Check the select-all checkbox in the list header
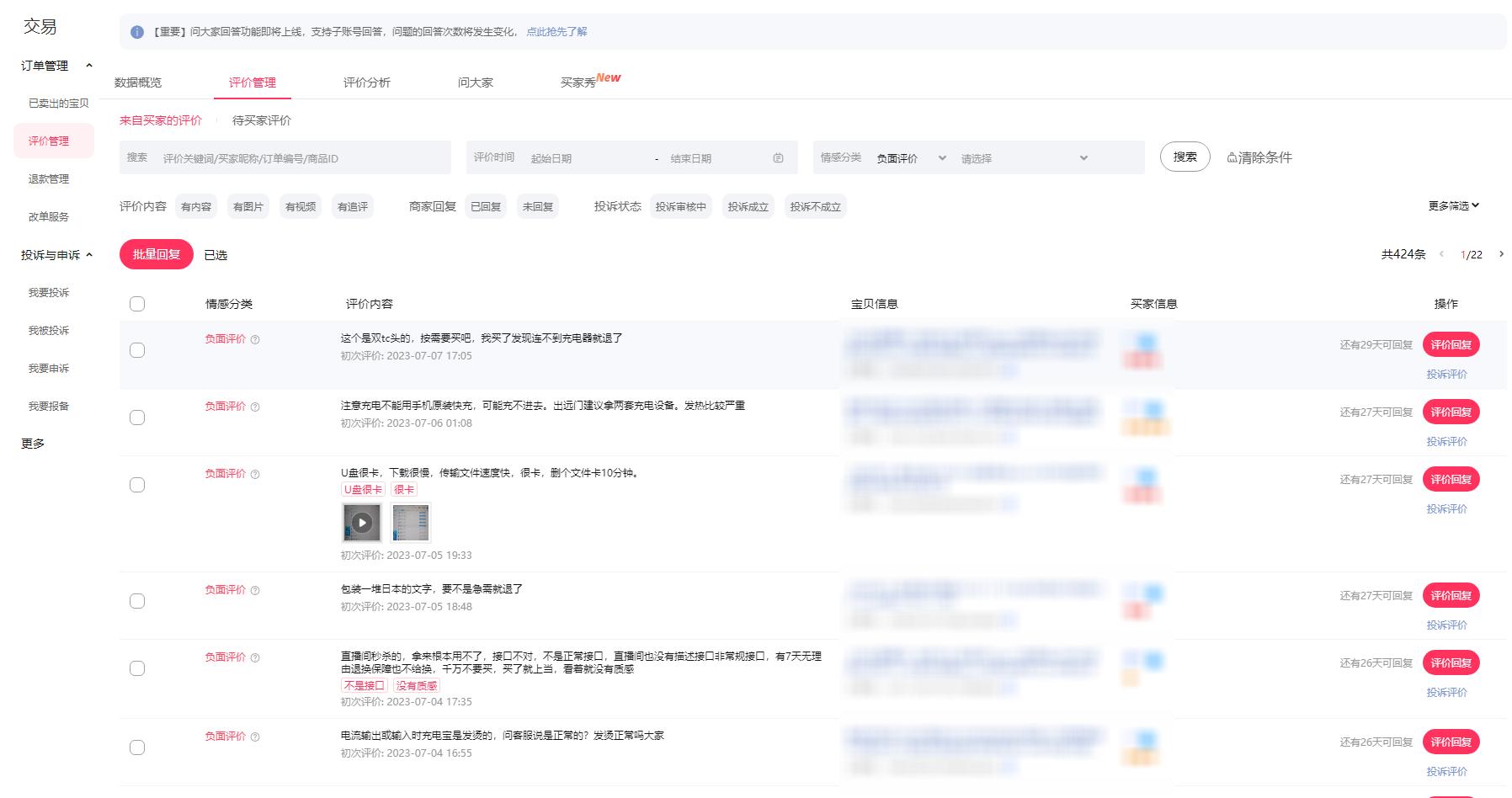 (137, 303)
